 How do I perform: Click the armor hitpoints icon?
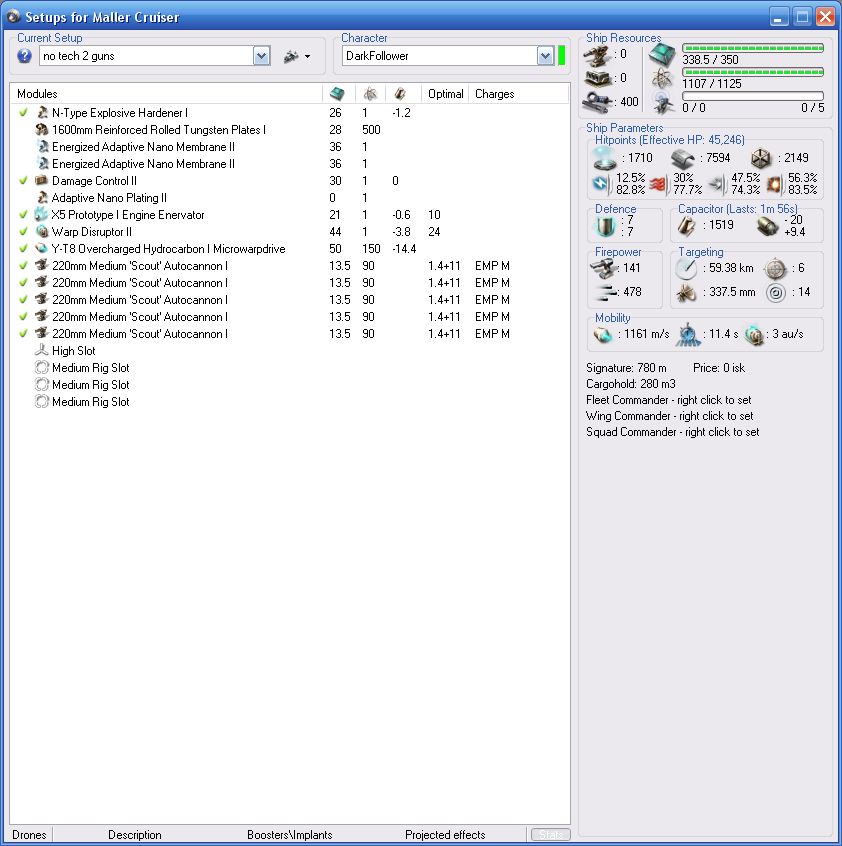click(683, 159)
